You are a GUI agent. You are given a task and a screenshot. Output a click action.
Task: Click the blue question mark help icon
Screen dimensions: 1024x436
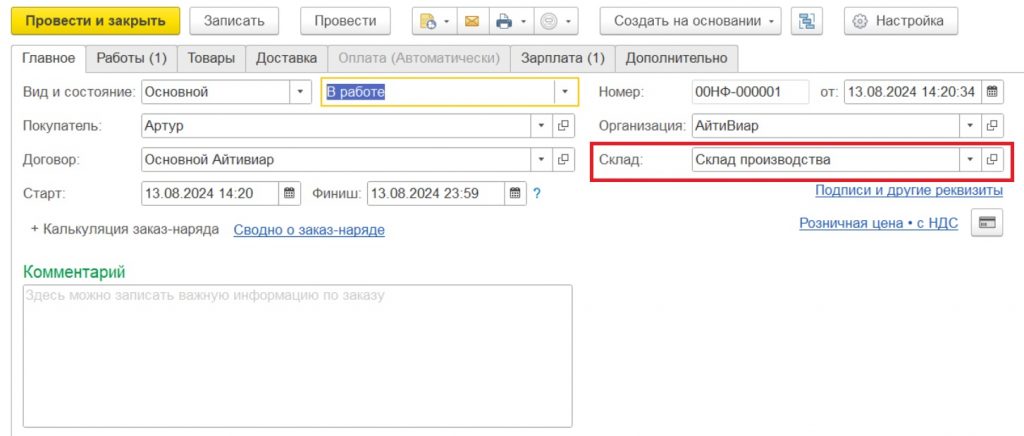click(x=537, y=193)
